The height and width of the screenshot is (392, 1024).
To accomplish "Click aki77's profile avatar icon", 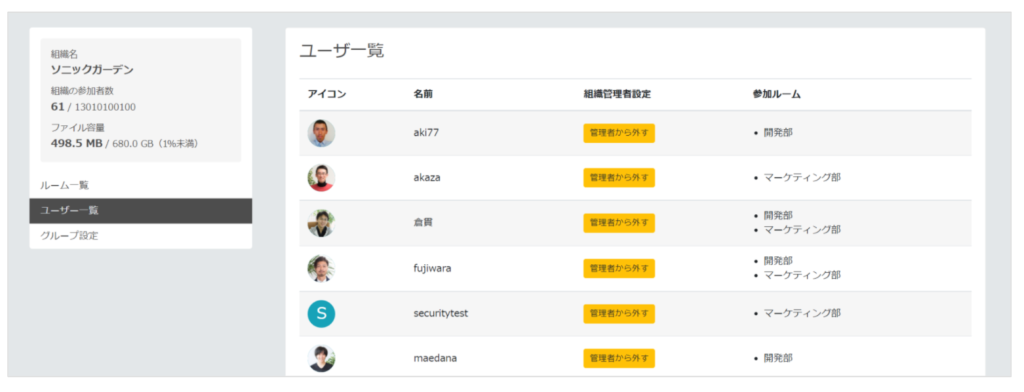I will (x=321, y=133).
